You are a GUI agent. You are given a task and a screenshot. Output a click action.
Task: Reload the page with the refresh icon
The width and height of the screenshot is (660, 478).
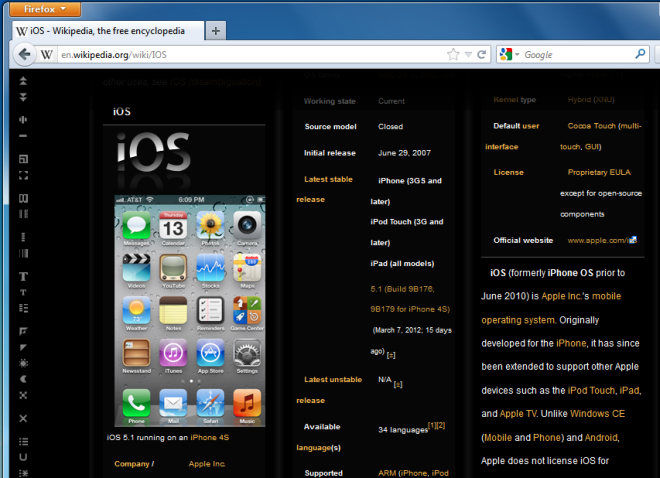click(x=482, y=54)
